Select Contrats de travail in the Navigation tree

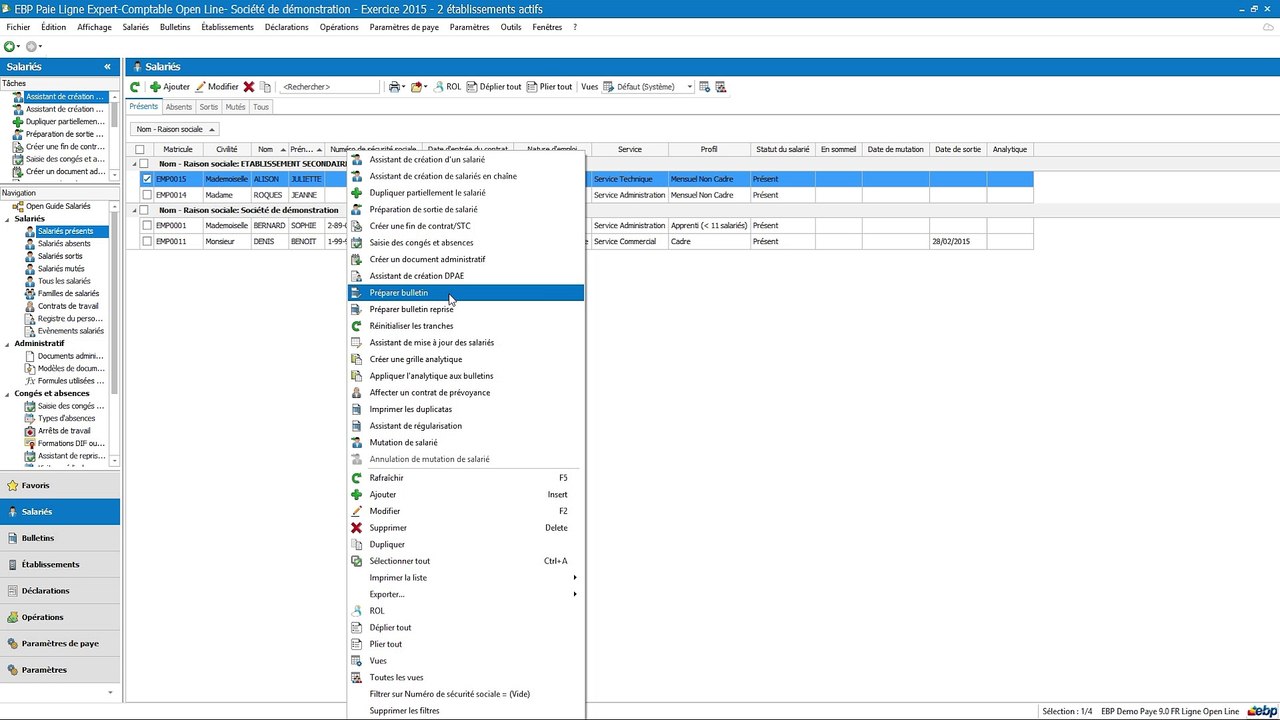pos(68,306)
